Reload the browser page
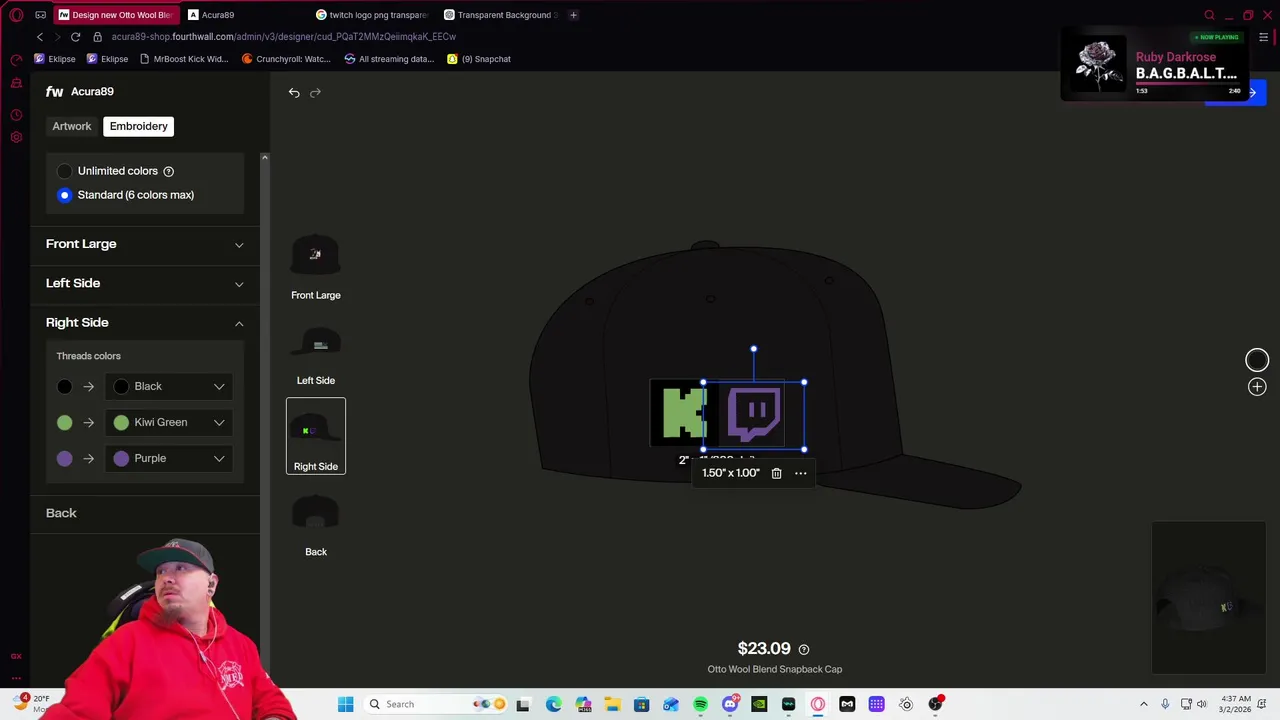 pos(75,37)
